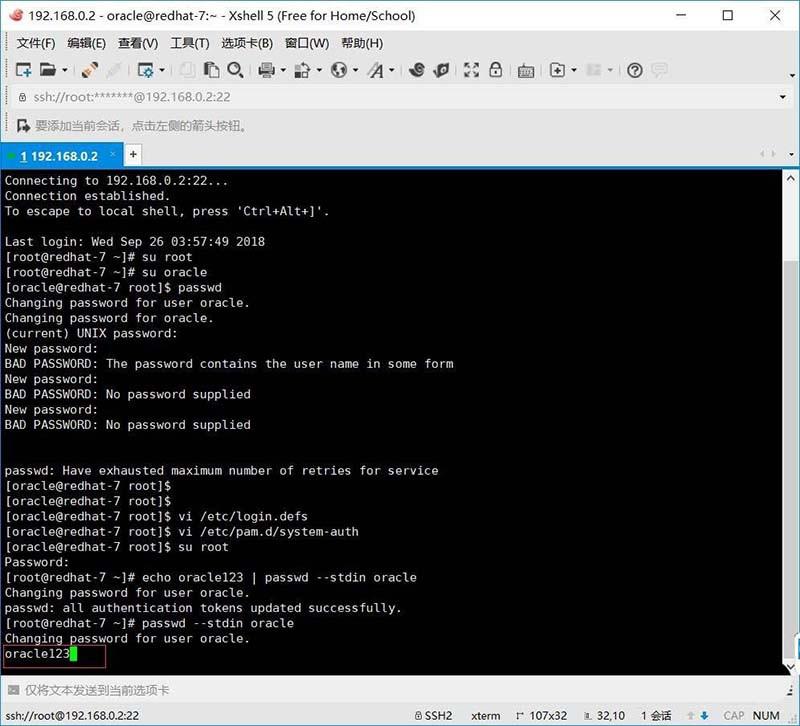Enter full screen via the toolbar icon
Image resolution: width=800 pixels, height=726 pixels.
pos(472,70)
